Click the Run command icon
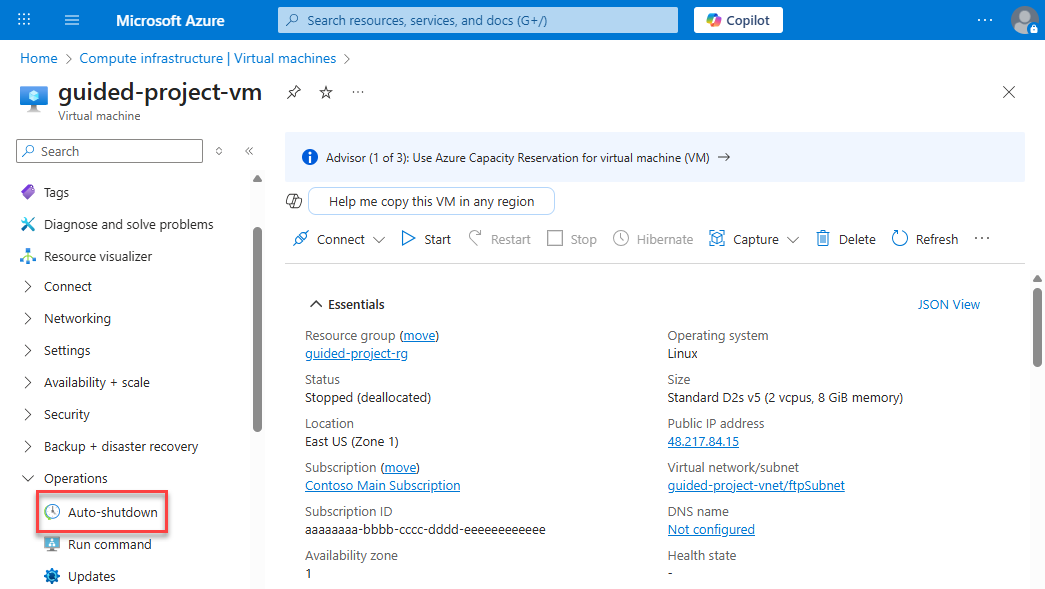 click(x=52, y=544)
